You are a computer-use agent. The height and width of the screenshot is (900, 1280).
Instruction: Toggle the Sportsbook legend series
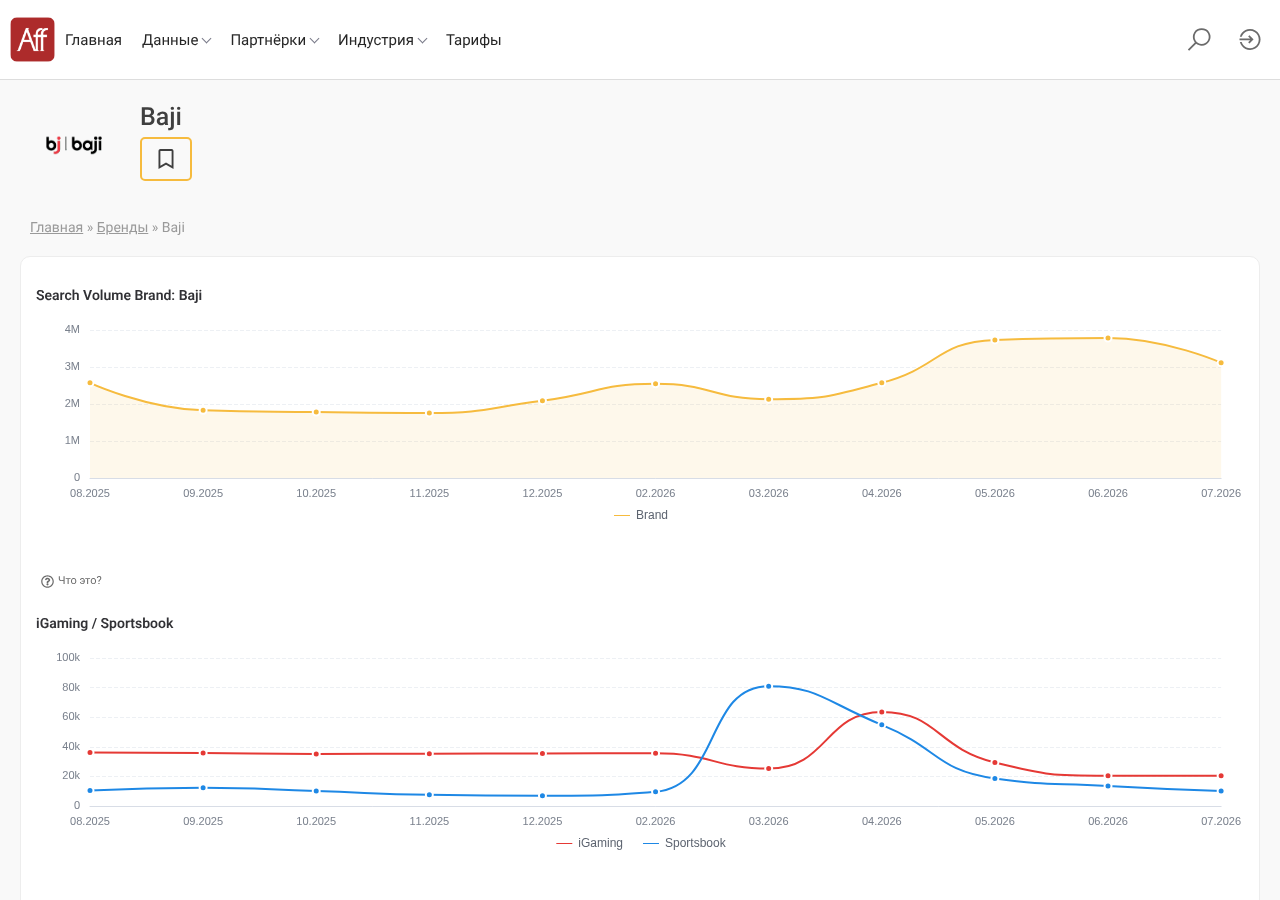click(x=684, y=843)
